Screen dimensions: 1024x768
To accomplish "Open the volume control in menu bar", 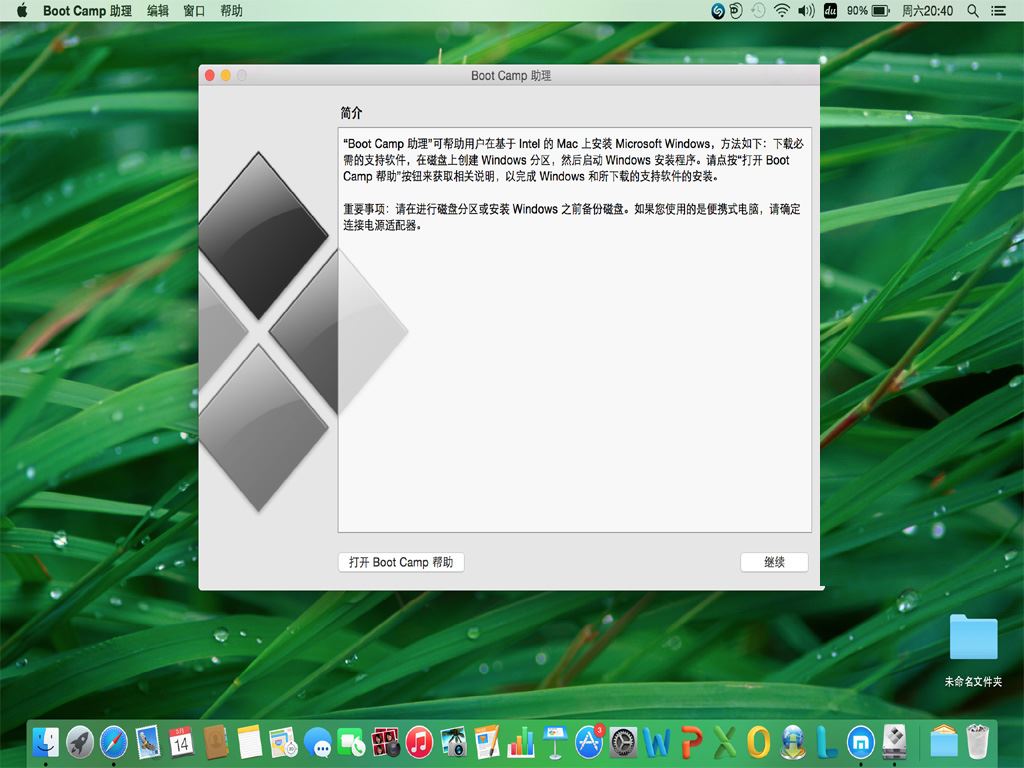I will pyautogui.click(x=807, y=10).
